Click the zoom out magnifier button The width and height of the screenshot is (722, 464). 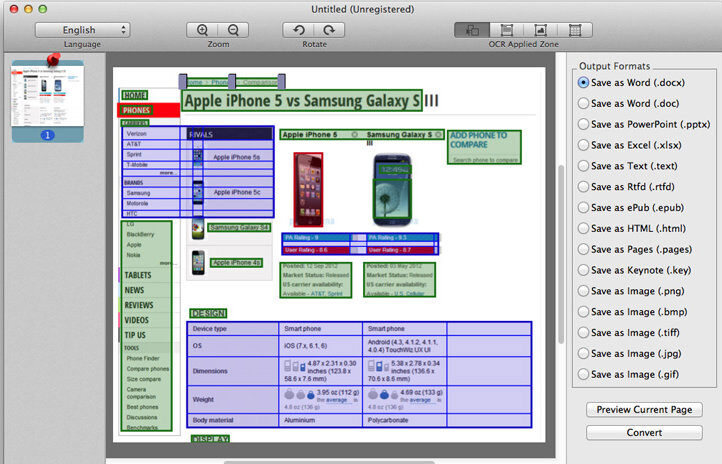coord(233,31)
